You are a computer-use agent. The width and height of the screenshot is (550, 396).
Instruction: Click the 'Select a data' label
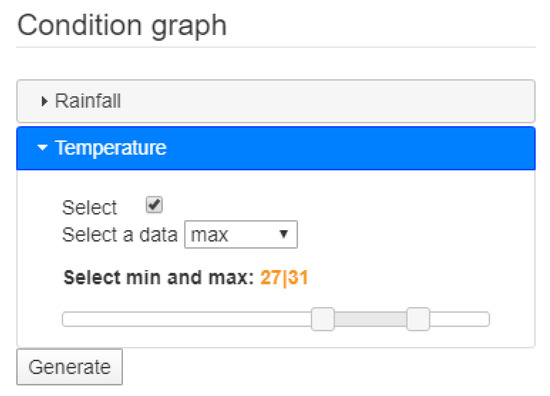pos(120,235)
